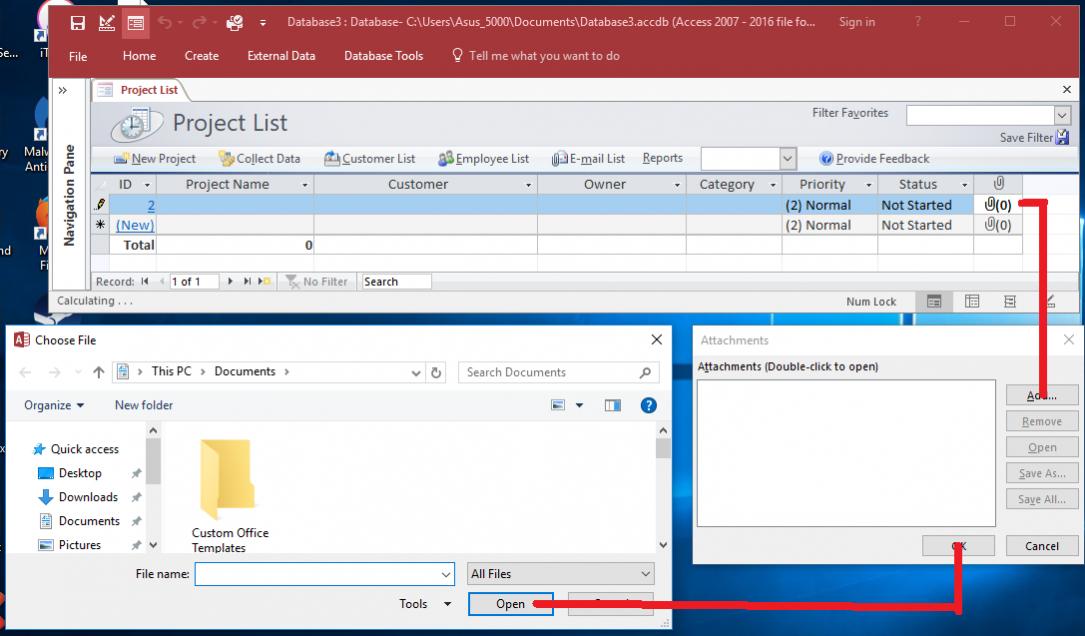Click Sign in on Access title bar
Screen dimensions: 1085x636
pyautogui.click(x=857, y=22)
